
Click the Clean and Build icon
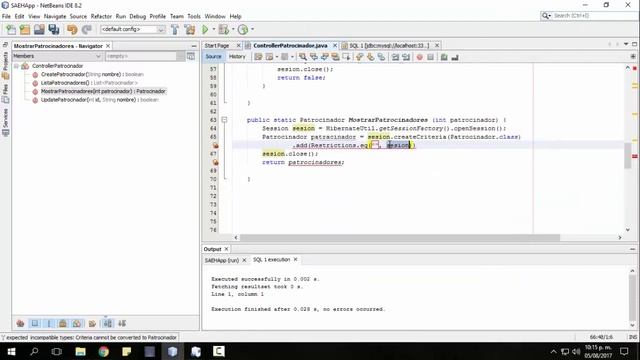190,29
